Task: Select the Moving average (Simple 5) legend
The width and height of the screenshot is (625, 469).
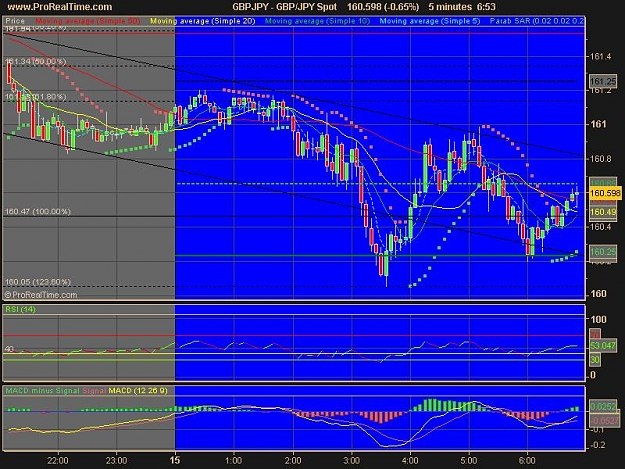Action: click(x=430, y=21)
